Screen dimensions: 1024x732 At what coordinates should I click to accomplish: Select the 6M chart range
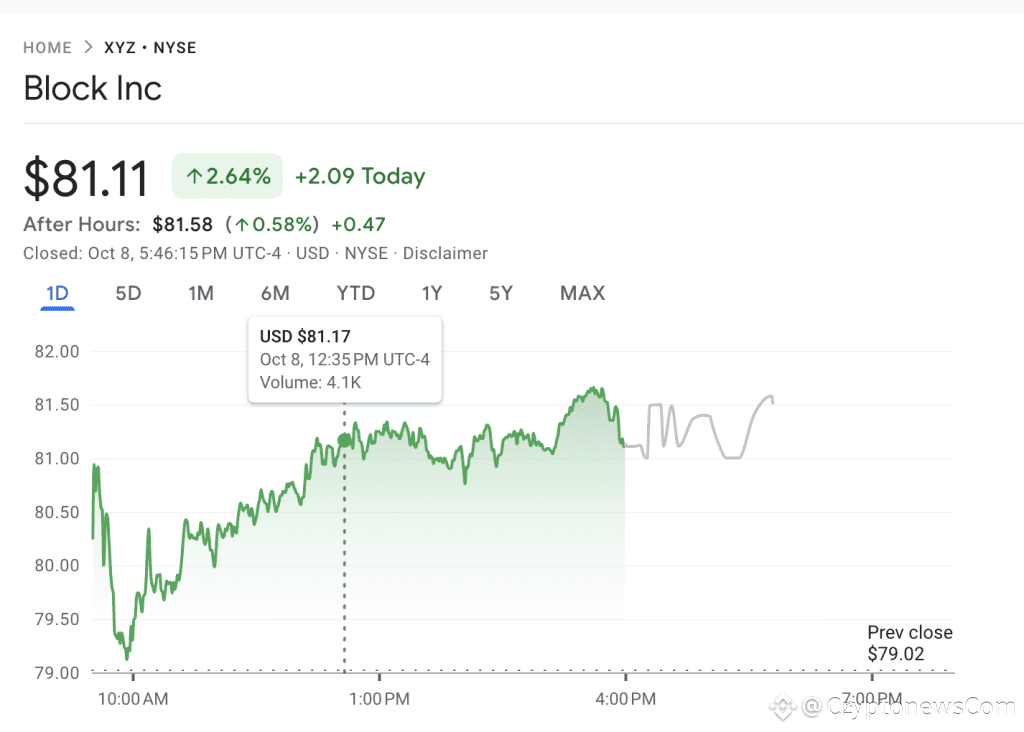click(275, 293)
